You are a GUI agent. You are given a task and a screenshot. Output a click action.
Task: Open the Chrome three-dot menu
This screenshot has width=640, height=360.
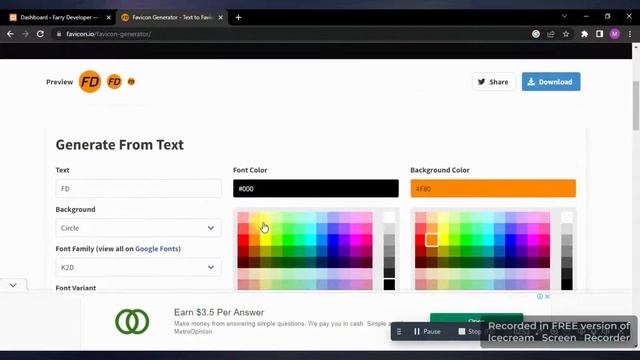[630, 34]
